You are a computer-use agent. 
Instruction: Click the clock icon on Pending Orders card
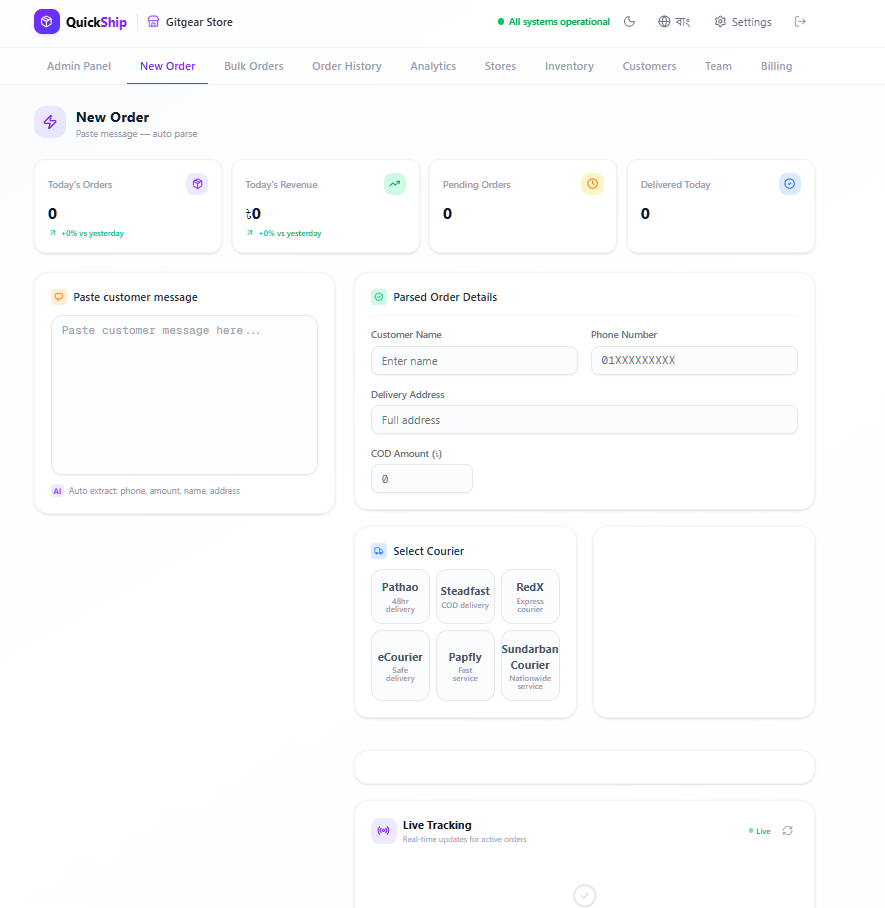[592, 184]
